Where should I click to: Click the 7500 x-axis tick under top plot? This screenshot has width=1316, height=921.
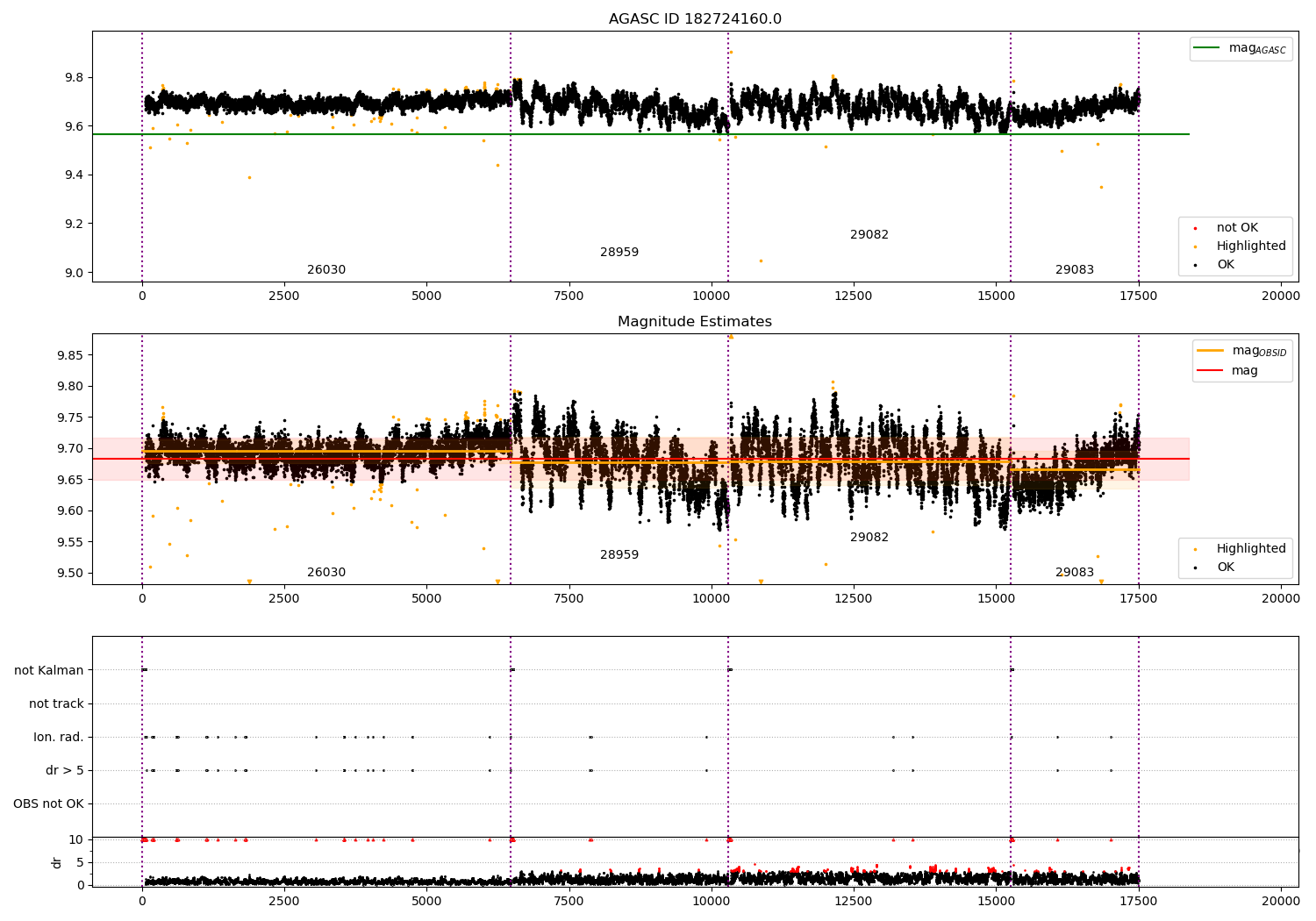pyautogui.click(x=569, y=296)
